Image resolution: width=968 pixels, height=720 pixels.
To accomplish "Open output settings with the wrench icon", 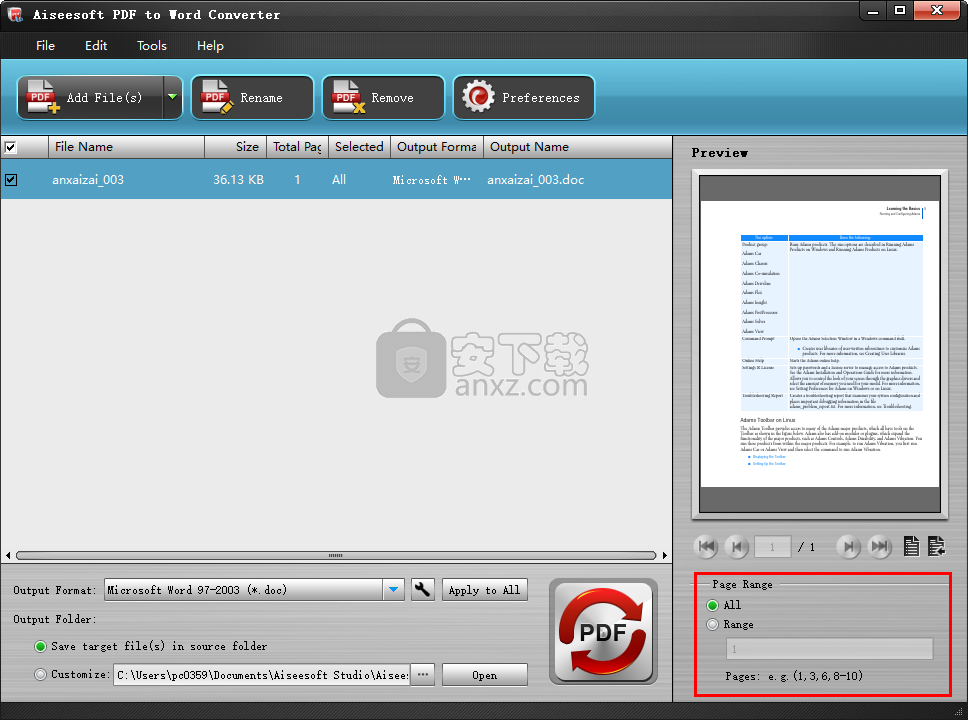I will pyautogui.click(x=423, y=590).
